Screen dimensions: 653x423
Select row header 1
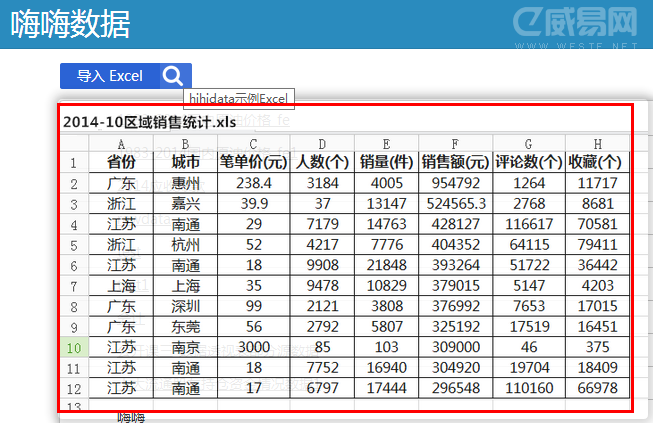click(x=74, y=162)
